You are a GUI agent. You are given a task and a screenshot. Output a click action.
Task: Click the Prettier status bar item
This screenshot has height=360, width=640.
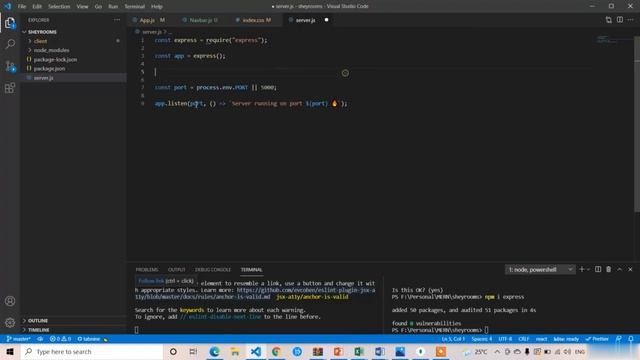point(597,339)
